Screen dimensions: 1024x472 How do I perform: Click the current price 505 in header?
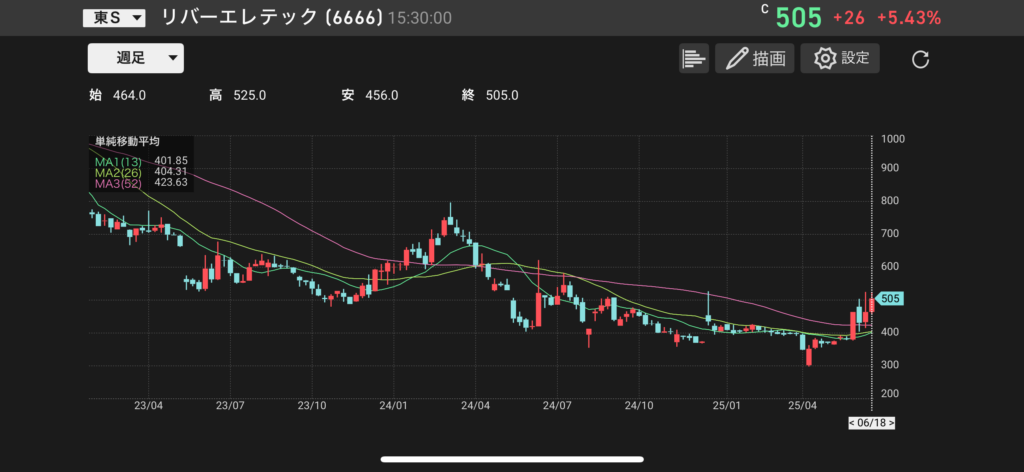coord(798,18)
